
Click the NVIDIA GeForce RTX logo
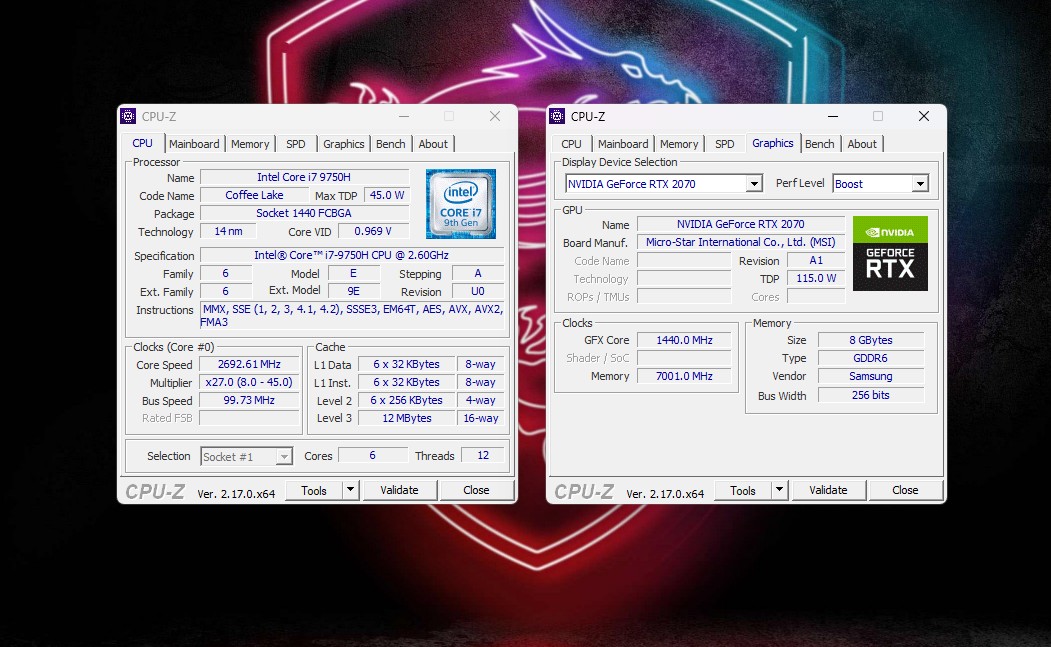tap(889, 253)
